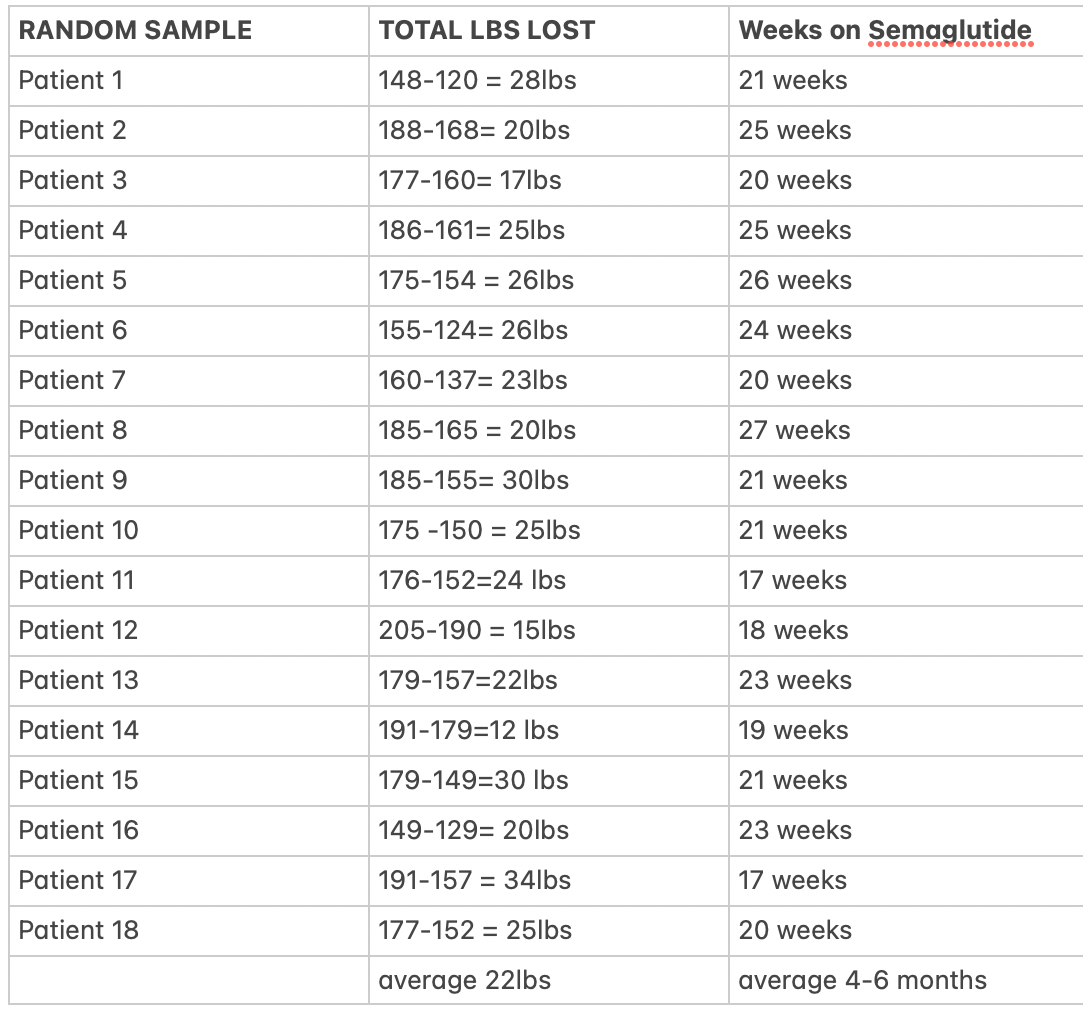
Task: Select the TOTAL LBS LOST header cell
Action: coord(486,30)
